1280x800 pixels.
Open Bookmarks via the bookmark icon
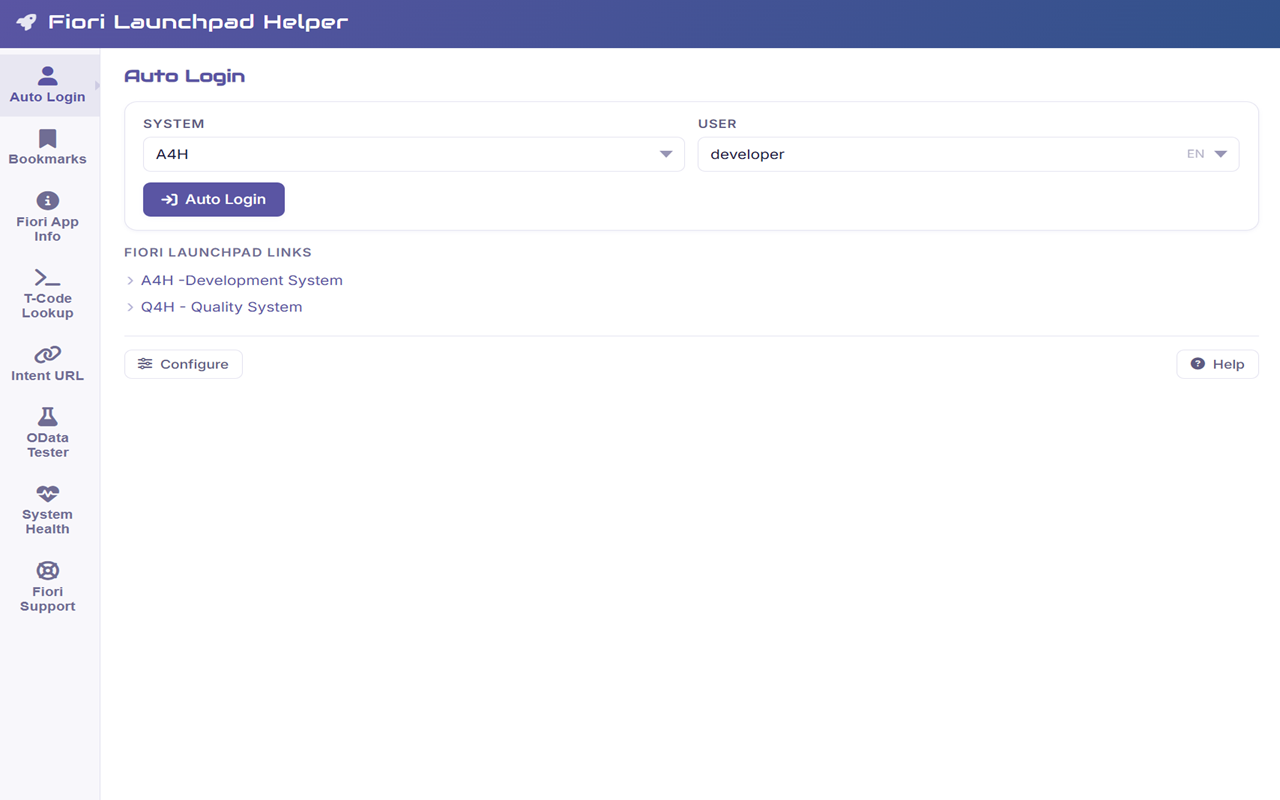(48, 139)
